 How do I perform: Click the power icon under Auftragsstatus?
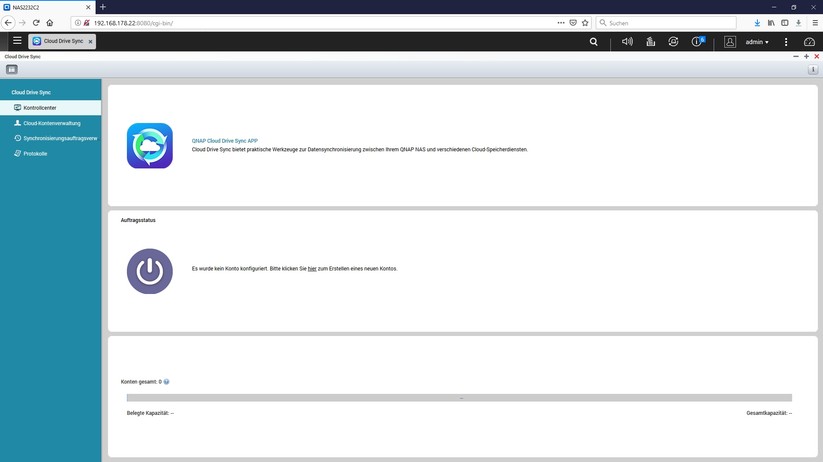(149, 270)
